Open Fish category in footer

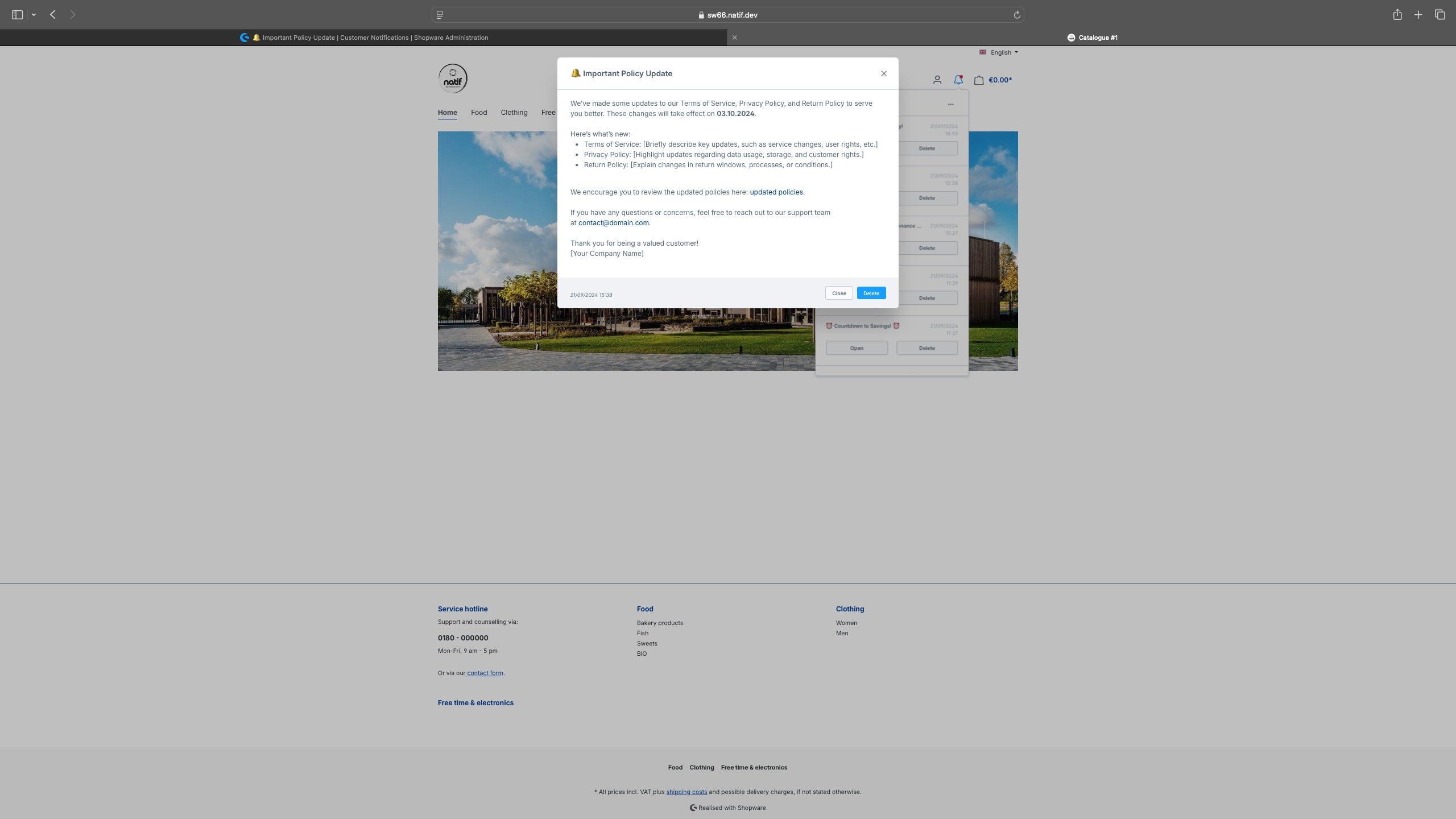[643, 633]
